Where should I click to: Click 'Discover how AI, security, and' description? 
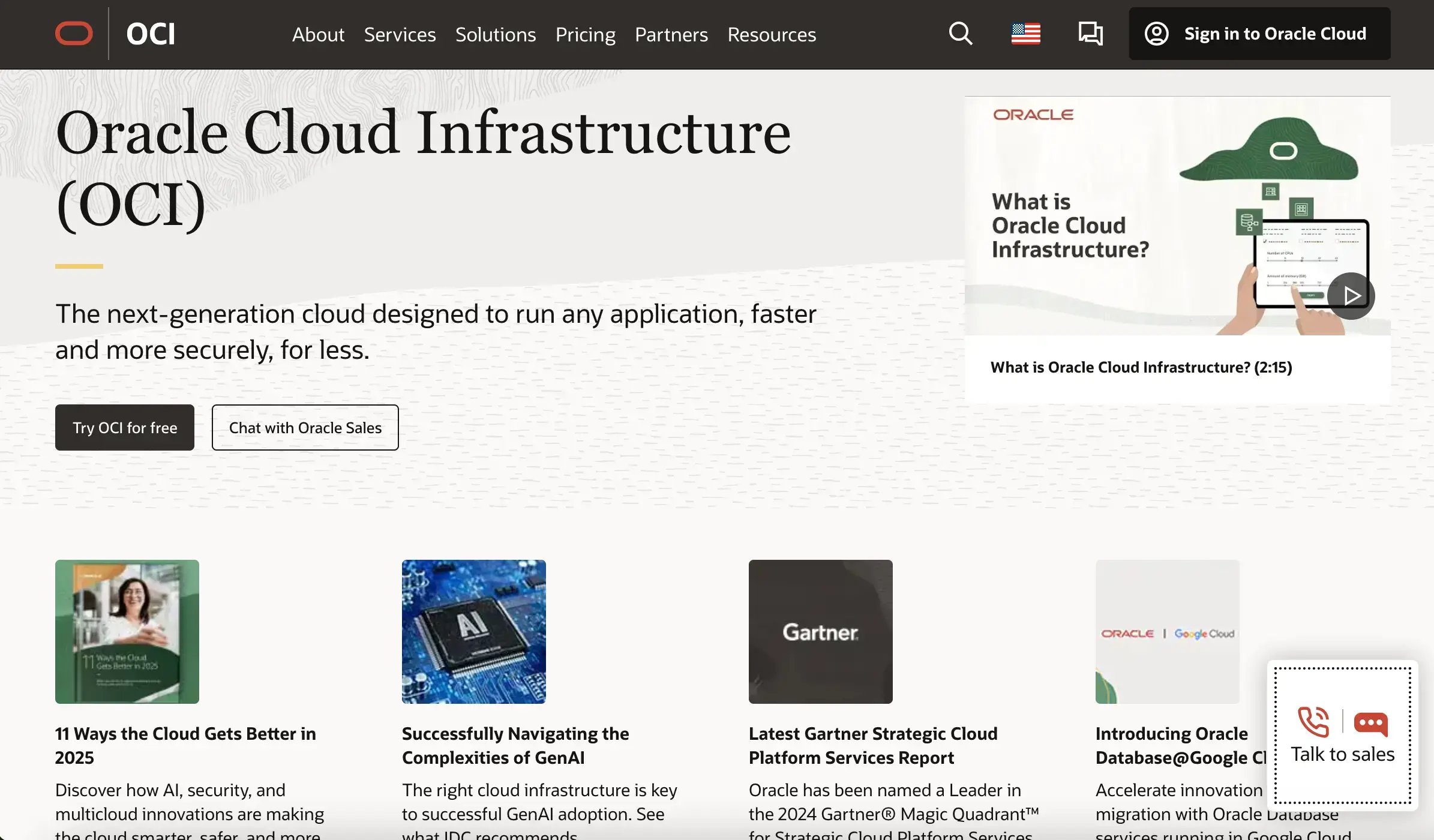pos(190,810)
